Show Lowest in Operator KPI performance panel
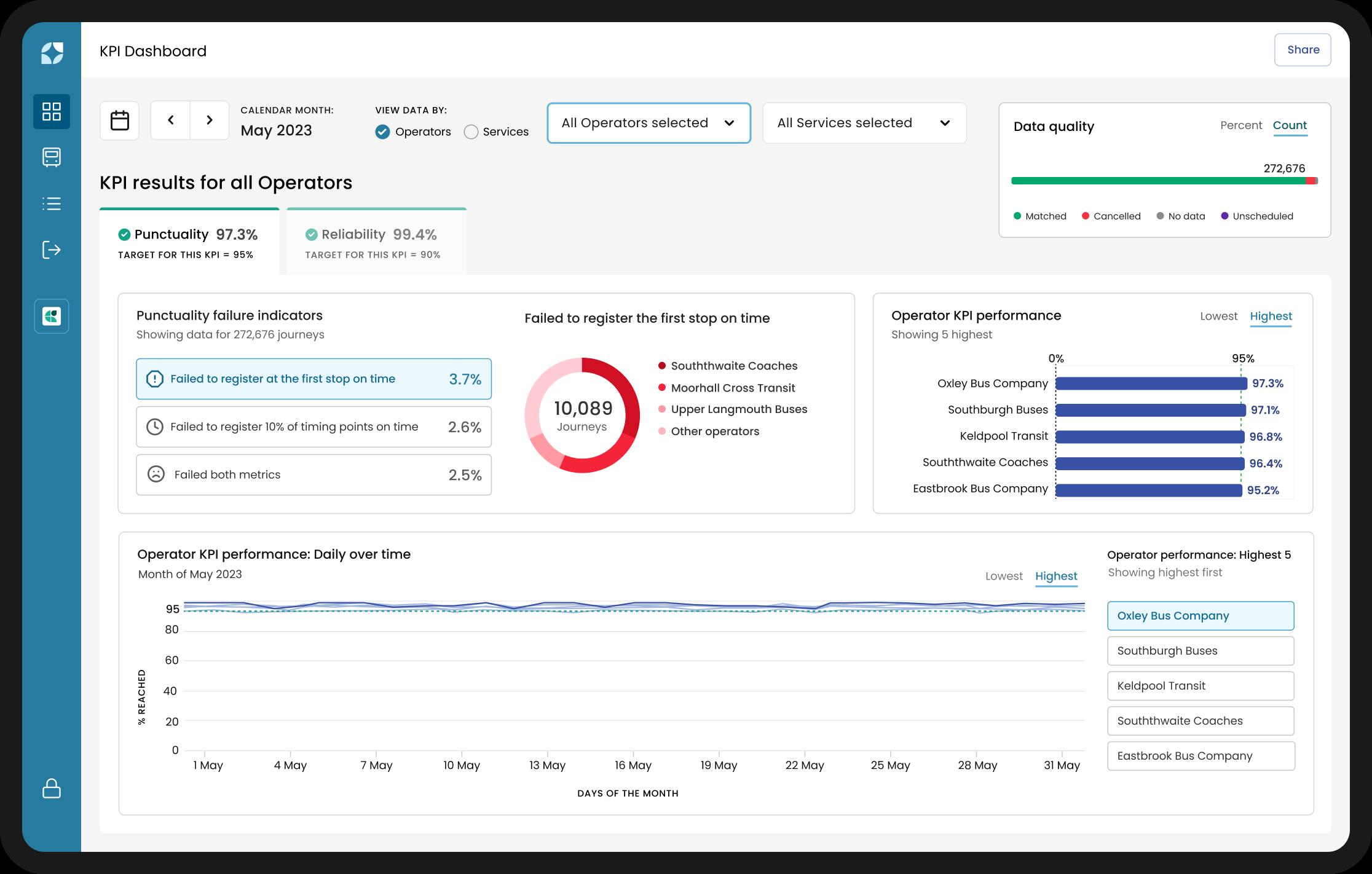 click(1218, 317)
